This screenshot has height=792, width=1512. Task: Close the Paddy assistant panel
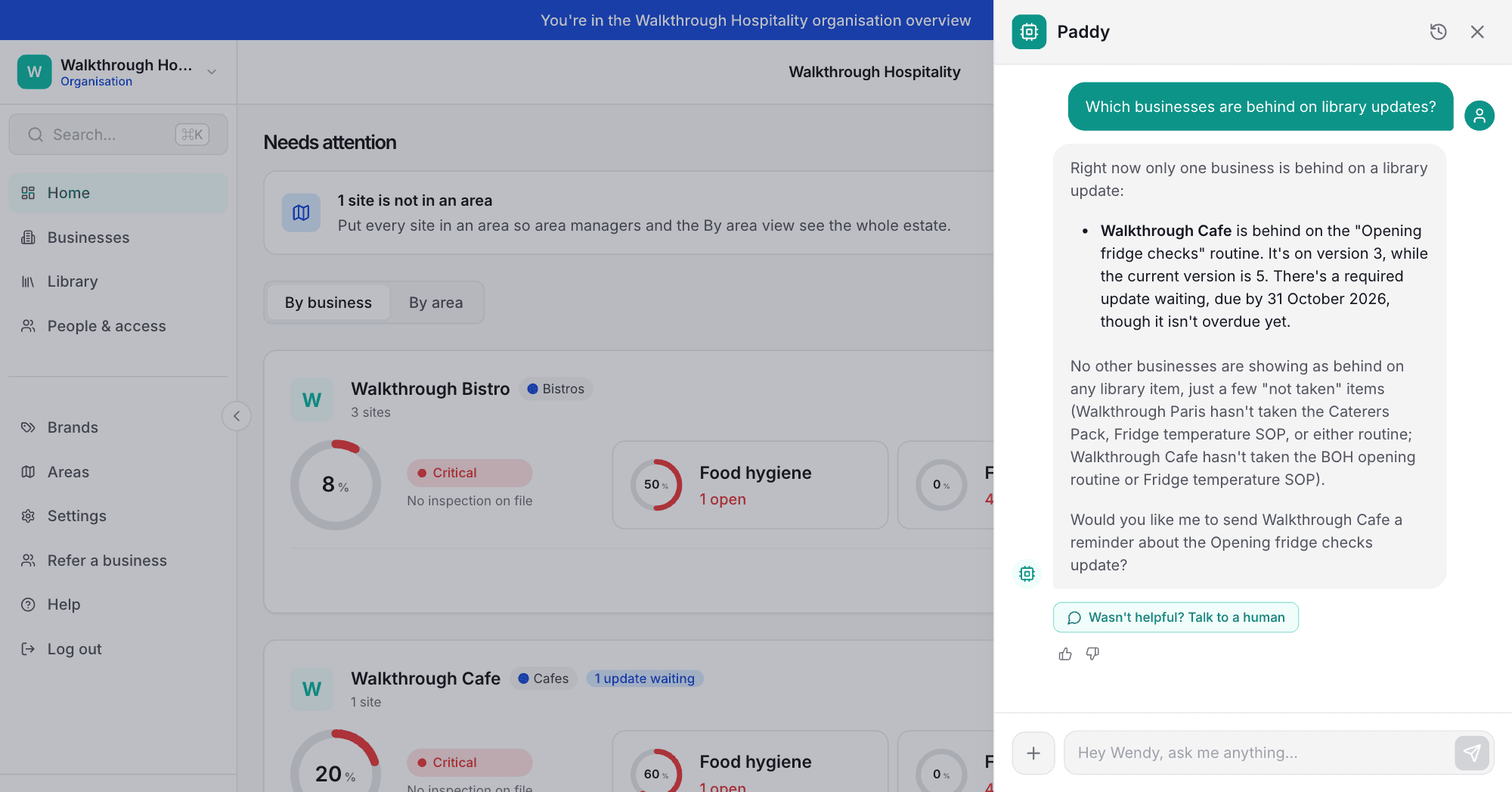click(1477, 32)
